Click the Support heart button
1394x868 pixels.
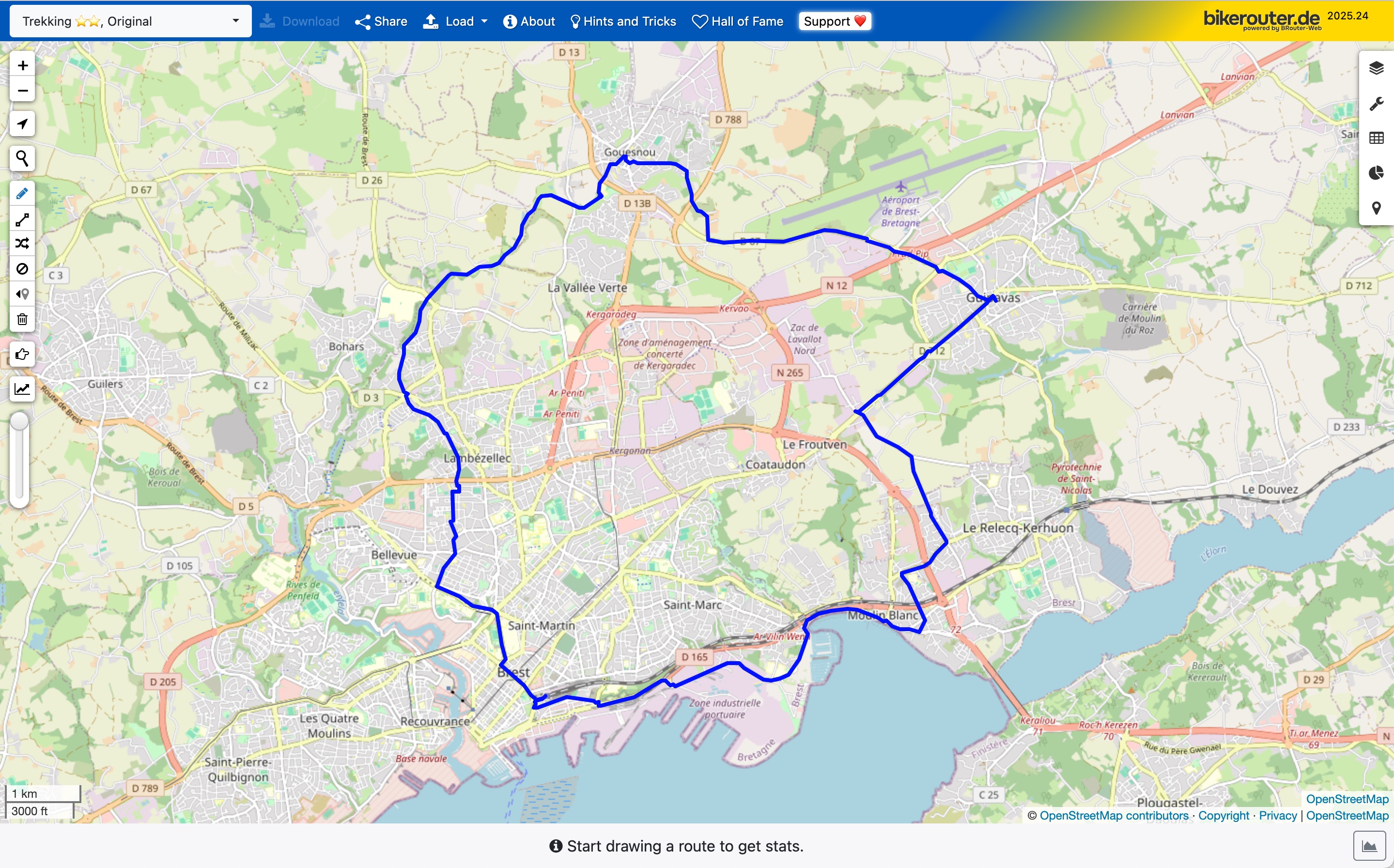835,21
